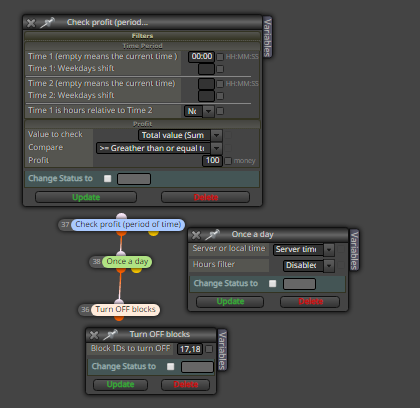Tick the Time 1 Weekdays shift checkbox
Viewport: 420px width, 408px height.
coord(220,69)
